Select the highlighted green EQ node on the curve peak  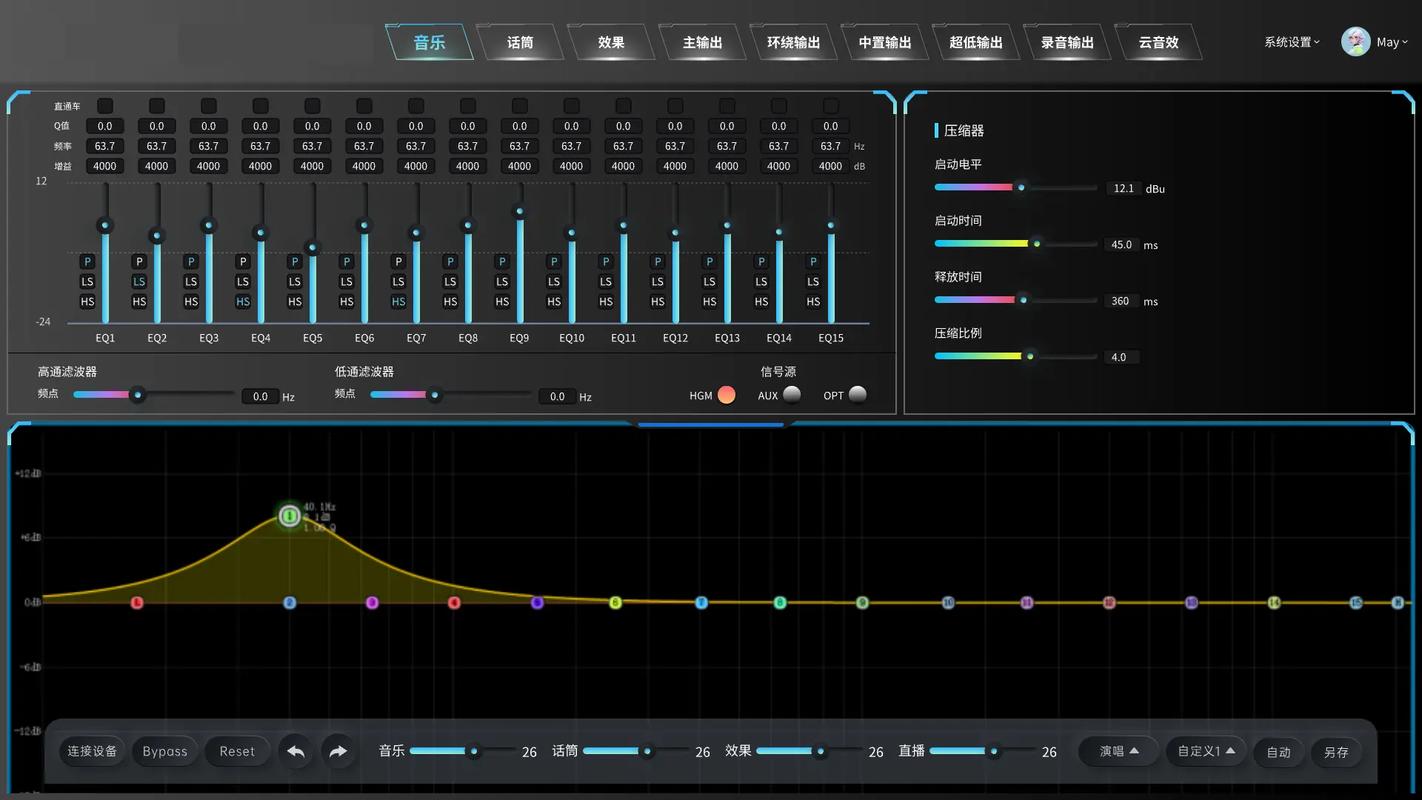click(x=290, y=516)
